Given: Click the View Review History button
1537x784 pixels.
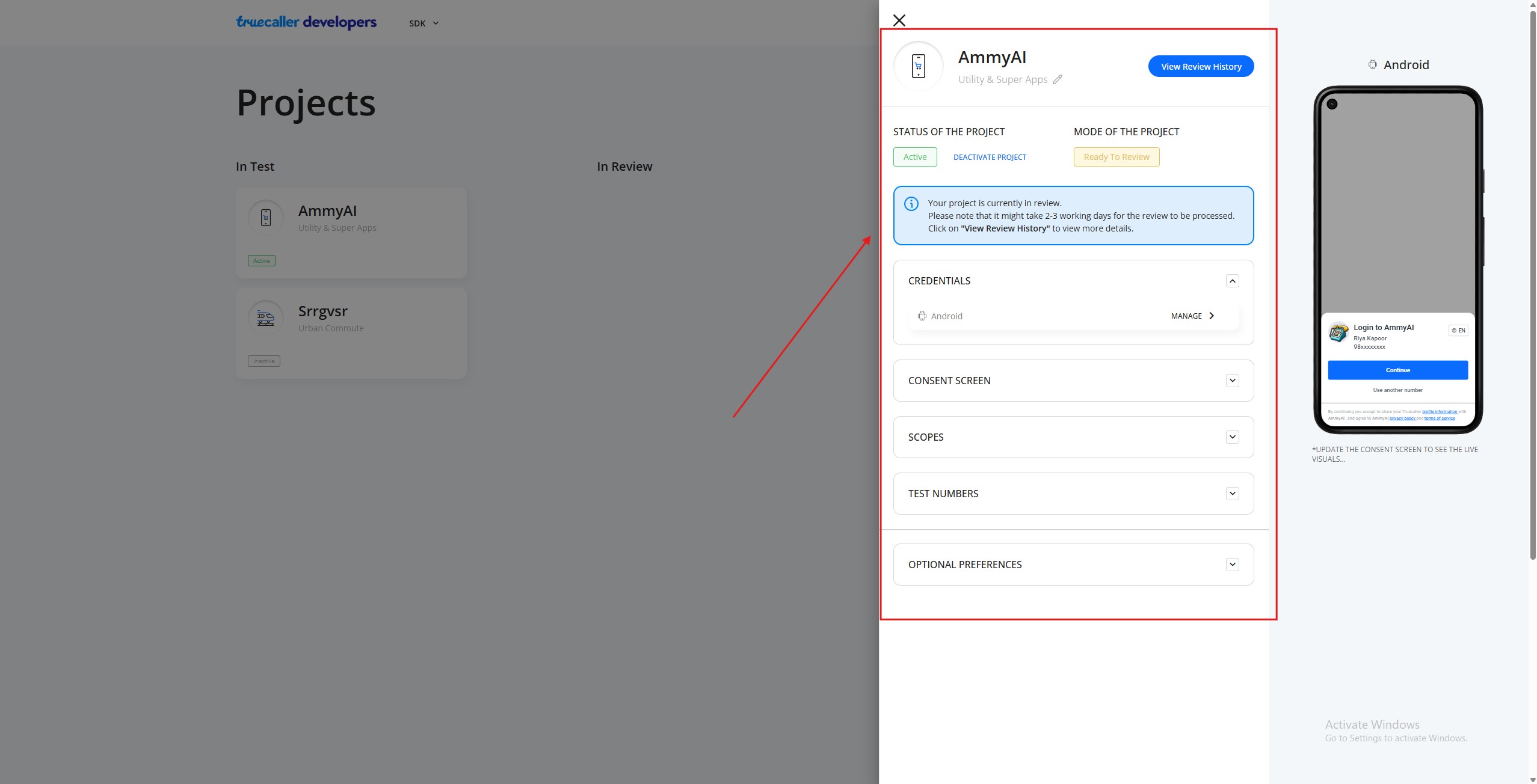Looking at the screenshot, I should click(1201, 67).
